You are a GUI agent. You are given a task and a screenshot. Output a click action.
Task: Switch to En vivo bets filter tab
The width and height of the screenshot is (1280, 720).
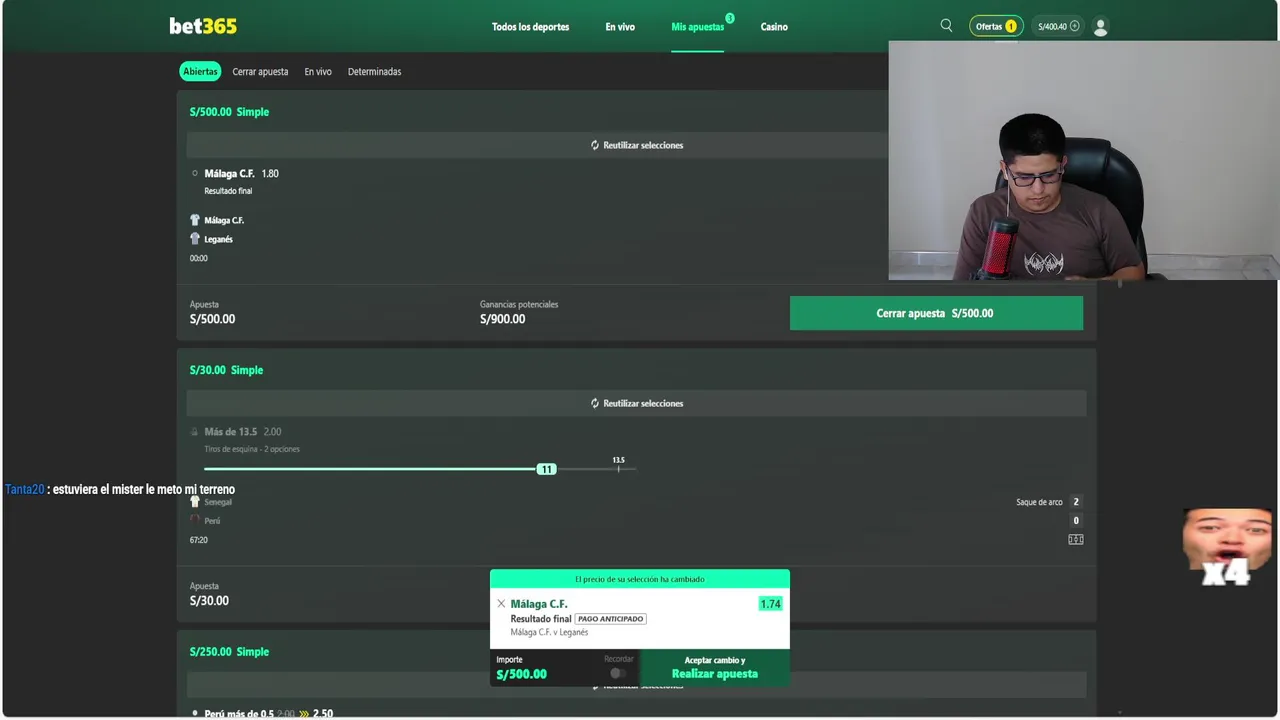click(x=318, y=72)
